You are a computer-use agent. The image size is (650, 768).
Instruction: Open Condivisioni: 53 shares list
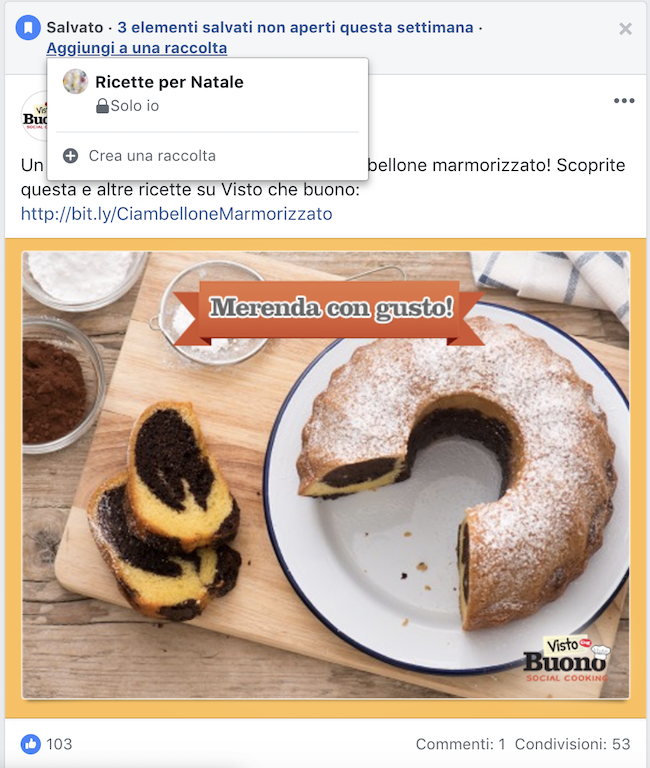[573, 744]
